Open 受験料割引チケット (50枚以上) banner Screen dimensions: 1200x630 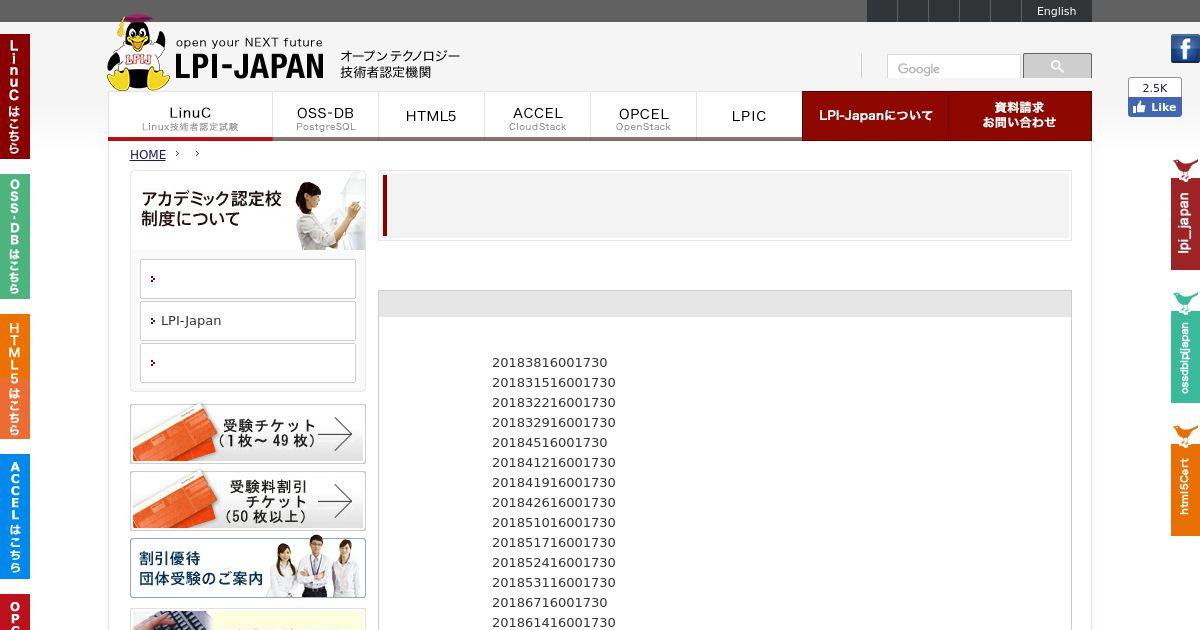[248, 500]
